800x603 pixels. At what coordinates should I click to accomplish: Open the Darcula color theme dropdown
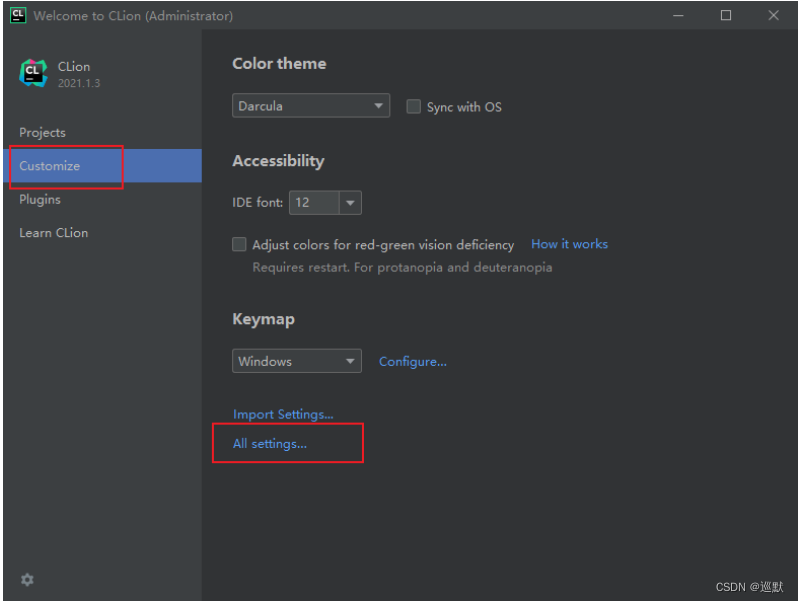311,106
